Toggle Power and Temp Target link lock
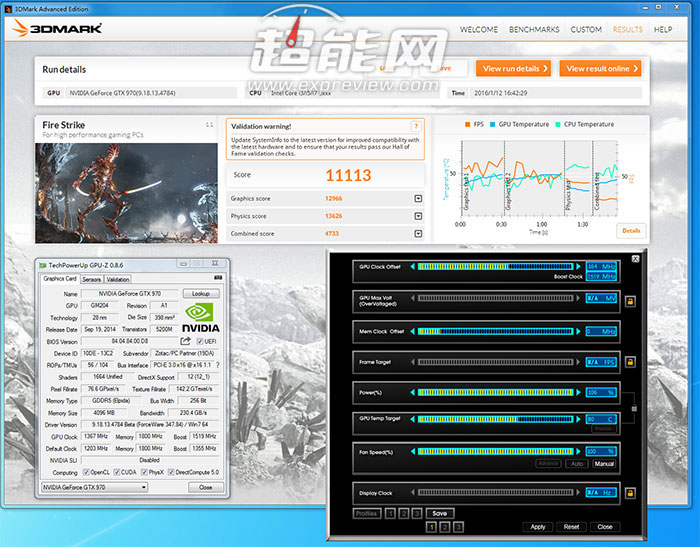 click(634, 408)
